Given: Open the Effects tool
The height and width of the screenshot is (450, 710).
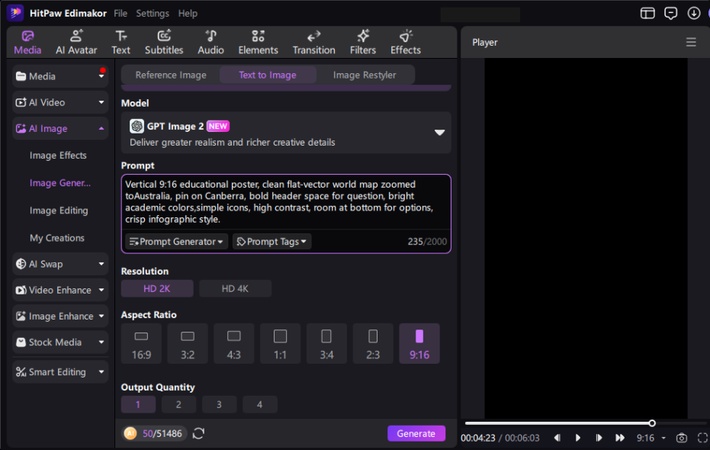Looking at the screenshot, I should point(406,42).
